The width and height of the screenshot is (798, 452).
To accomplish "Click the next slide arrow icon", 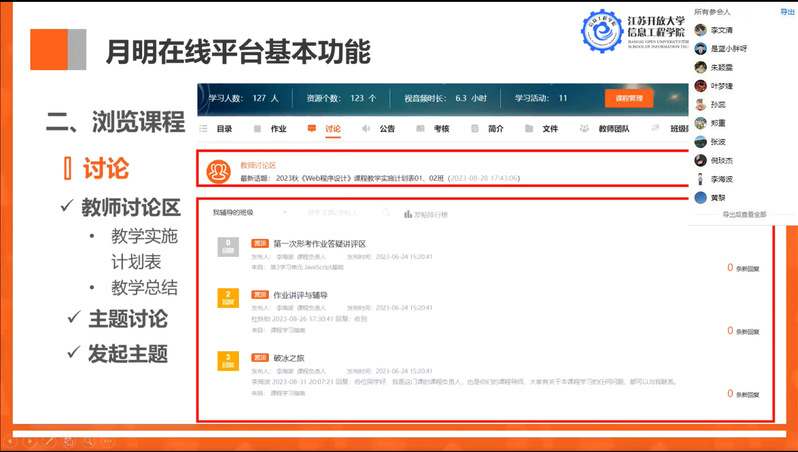I will click(x=30, y=441).
